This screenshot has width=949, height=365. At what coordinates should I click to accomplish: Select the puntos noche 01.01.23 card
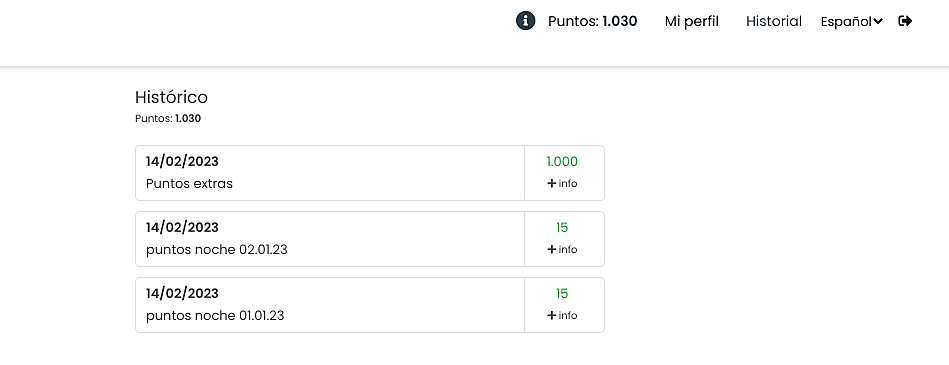[370, 305]
